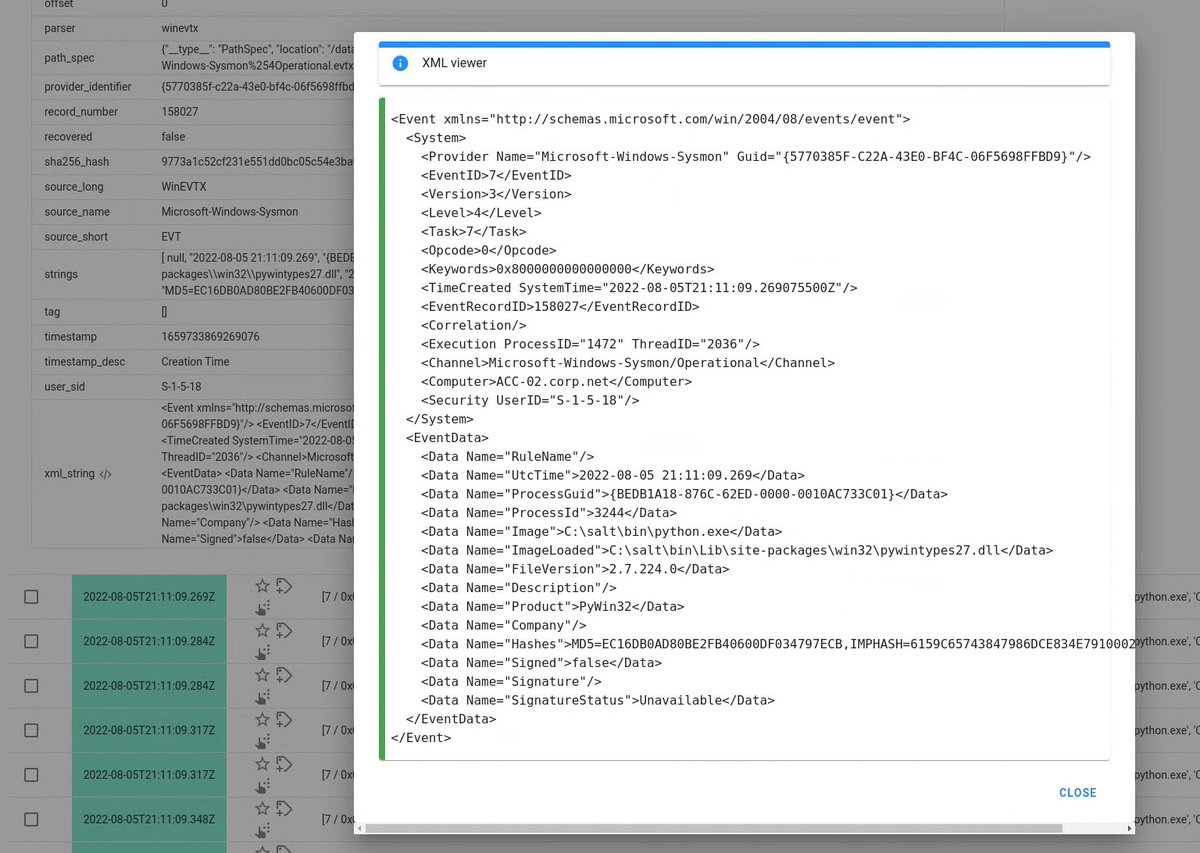Click the XML viewer scrollbar right arrow
Image resolution: width=1200 pixels, height=853 pixels.
pos(1130,828)
